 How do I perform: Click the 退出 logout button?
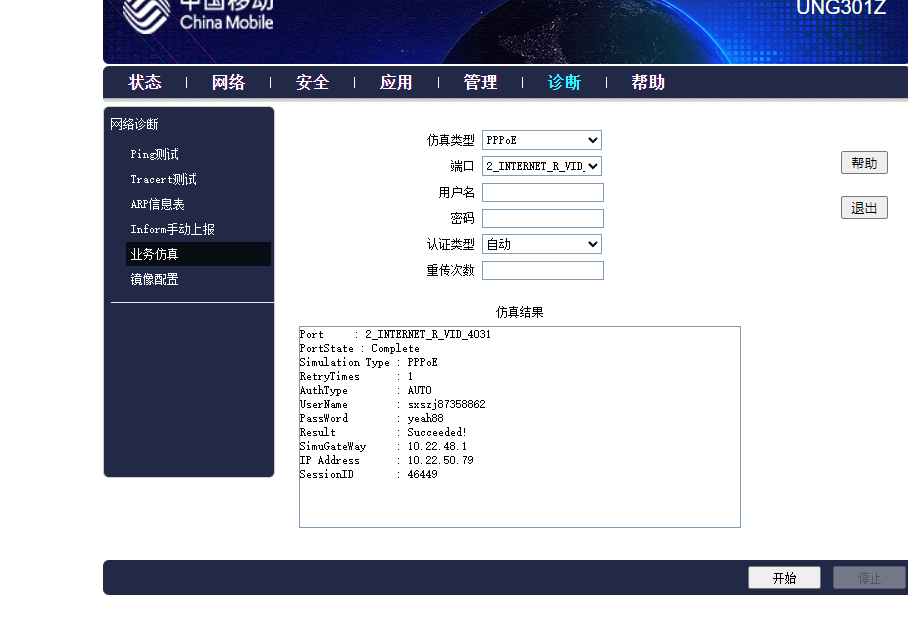point(864,208)
